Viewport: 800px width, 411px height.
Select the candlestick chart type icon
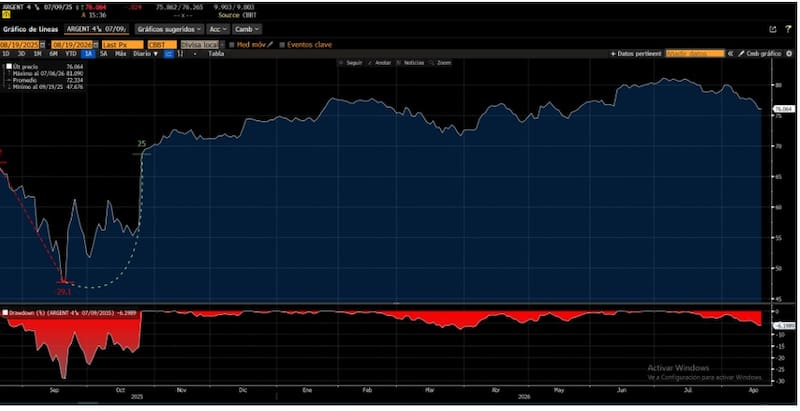(x=180, y=54)
